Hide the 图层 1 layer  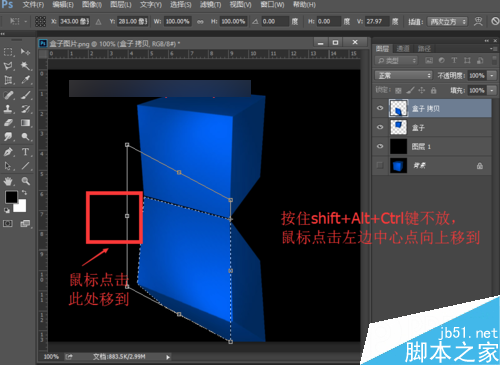(380, 146)
